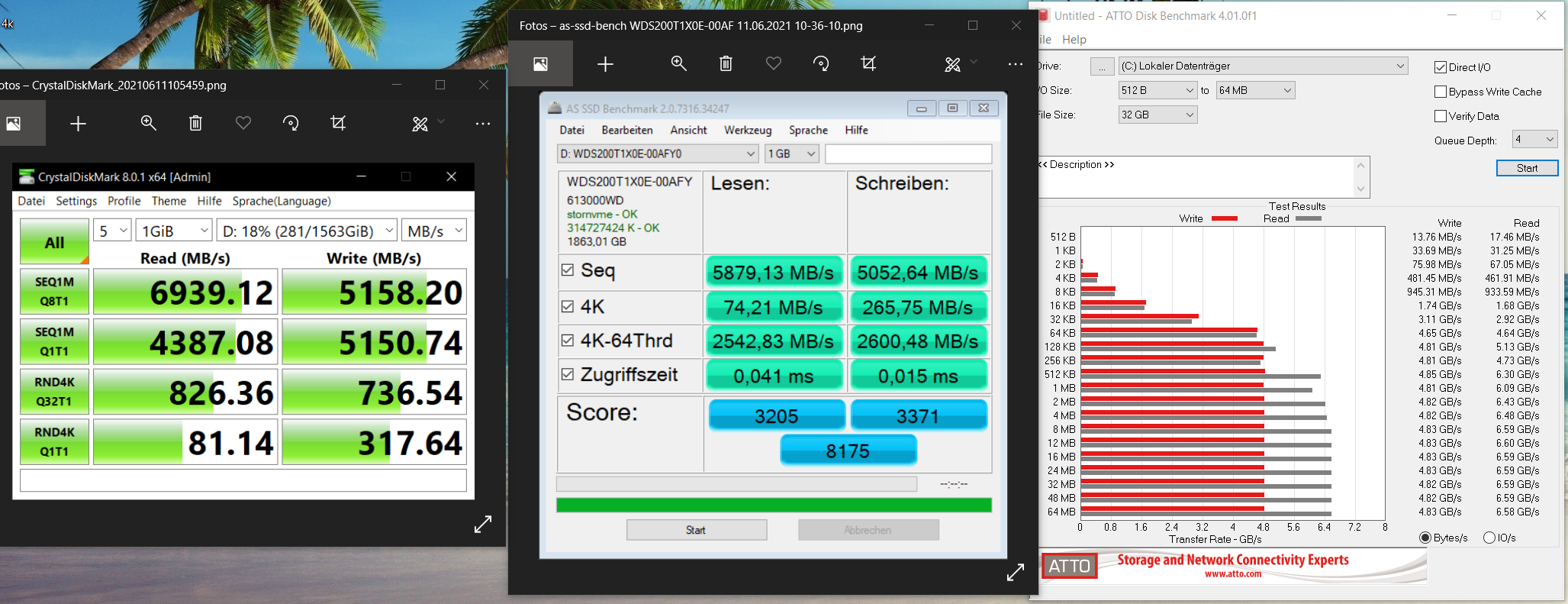The image size is (1568, 604).
Task: Open the File Size 32 GB dropdown
Action: (x=1157, y=115)
